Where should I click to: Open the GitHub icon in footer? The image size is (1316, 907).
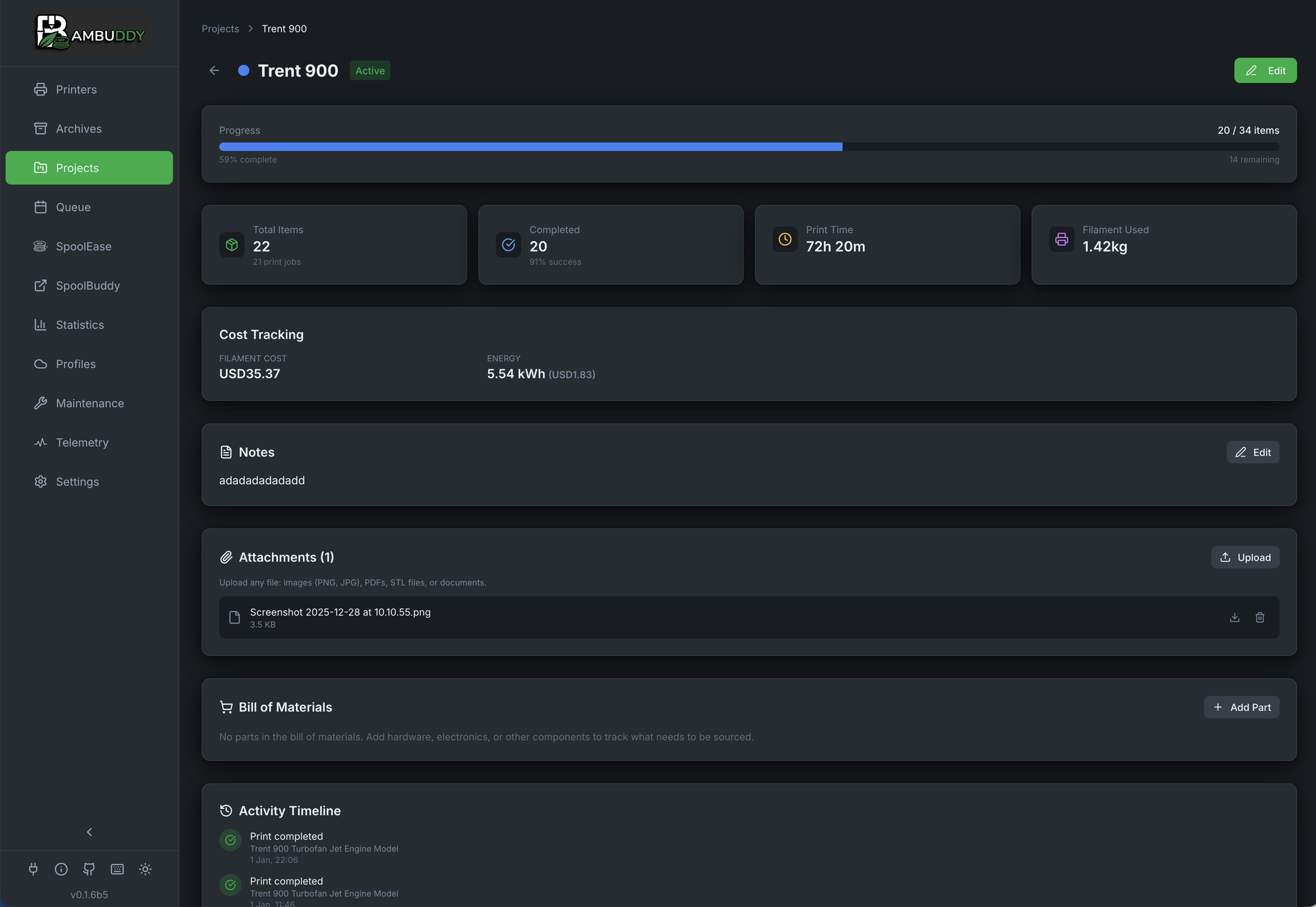point(89,869)
